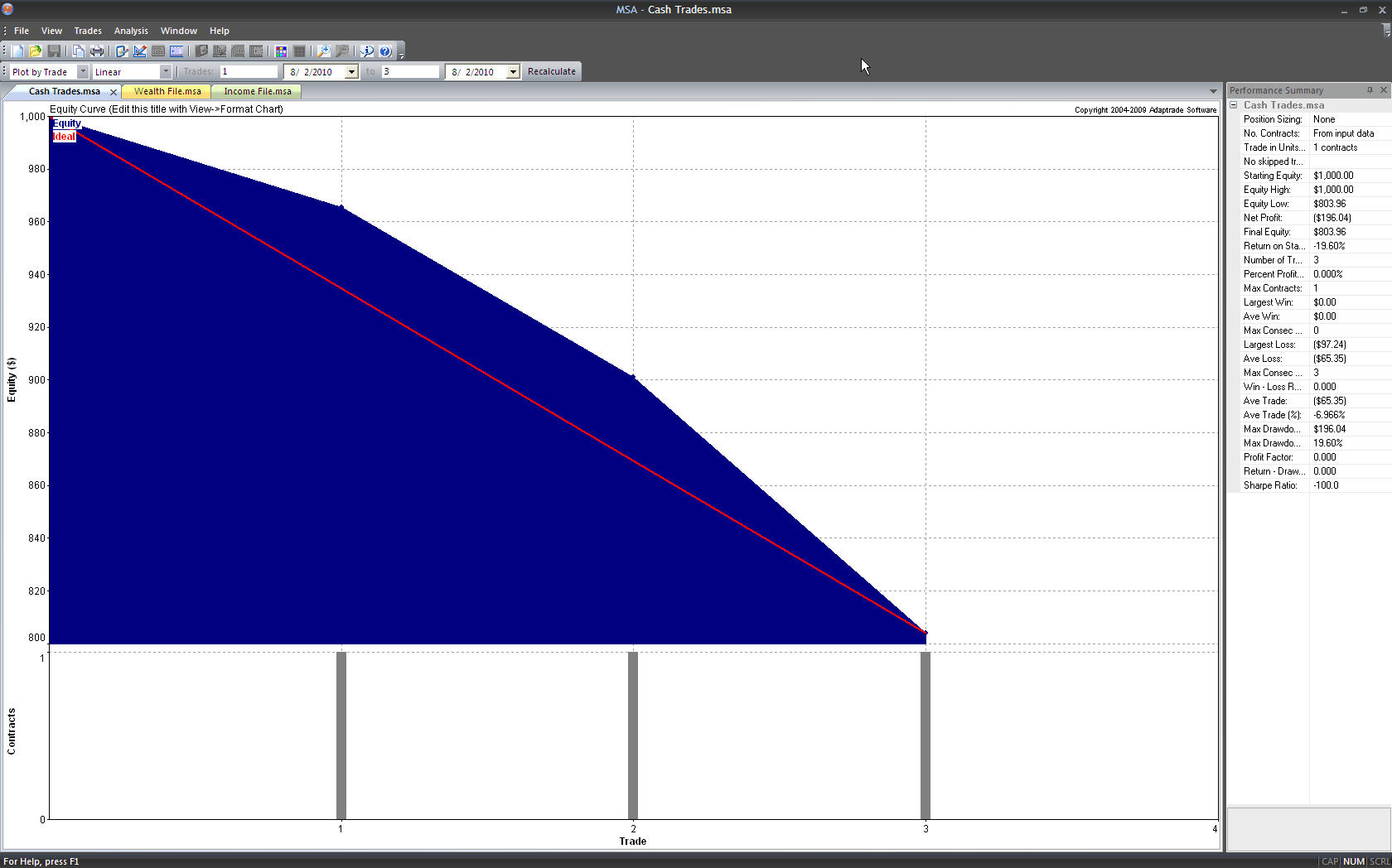Click the blue question mark Help icon
Image resolution: width=1392 pixels, height=868 pixels.
tap(384, 51)
